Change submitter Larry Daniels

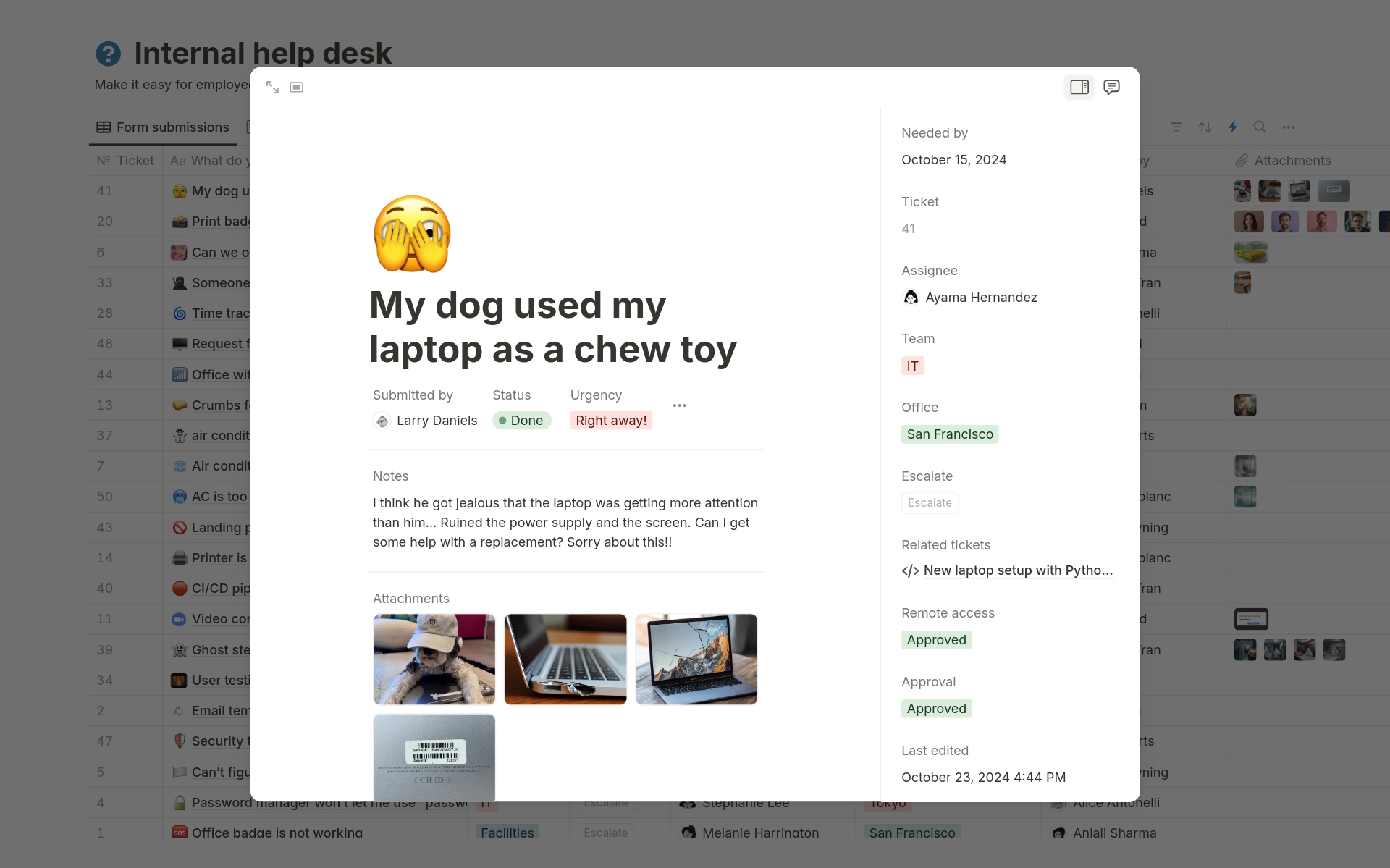click(x=425, y=421)
